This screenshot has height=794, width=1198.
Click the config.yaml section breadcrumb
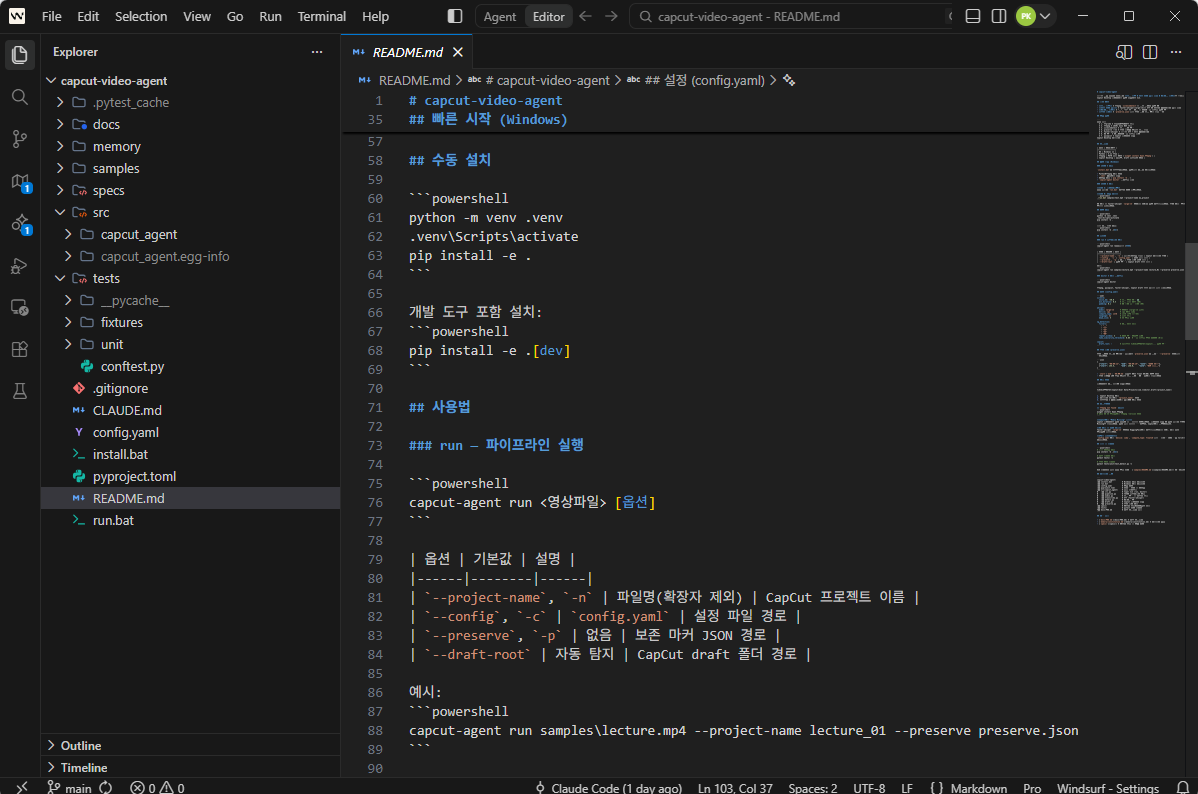pyautogui.click(x=704, y=80)
